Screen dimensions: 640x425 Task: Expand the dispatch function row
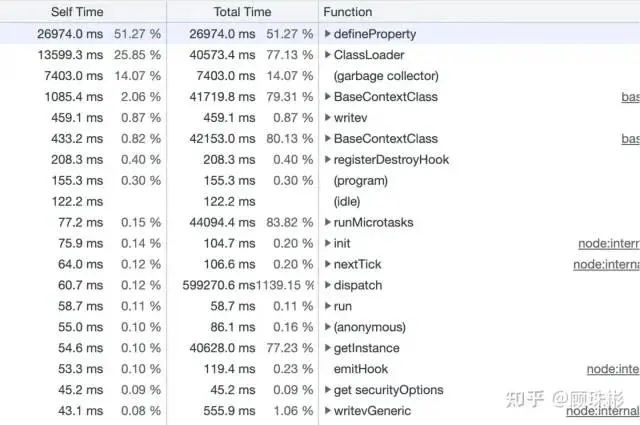point(328,286)
